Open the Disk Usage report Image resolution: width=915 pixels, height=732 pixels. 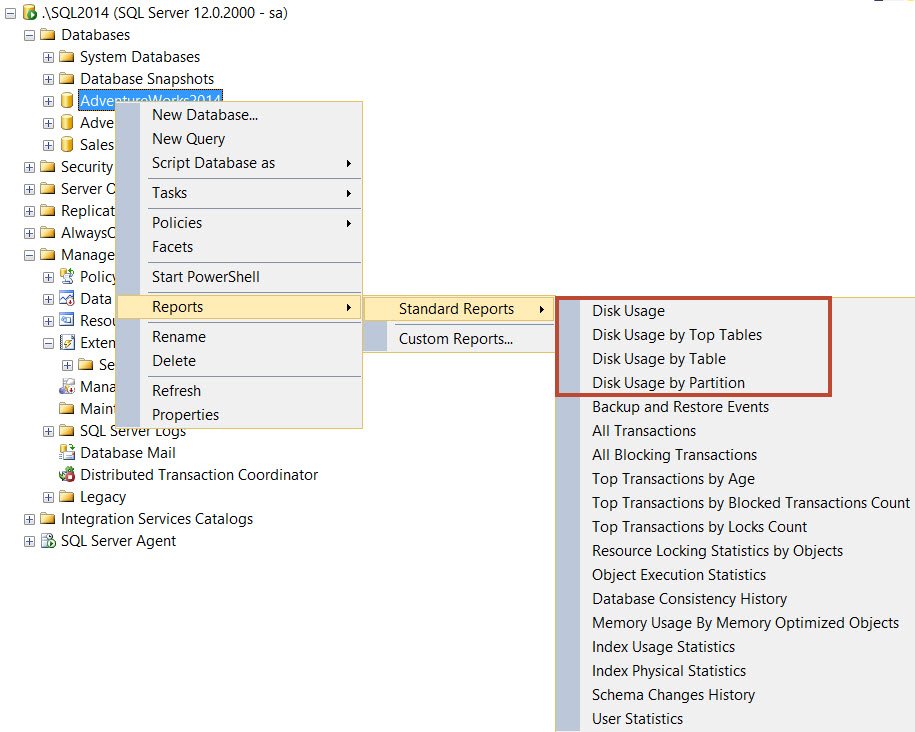[628, 311]
